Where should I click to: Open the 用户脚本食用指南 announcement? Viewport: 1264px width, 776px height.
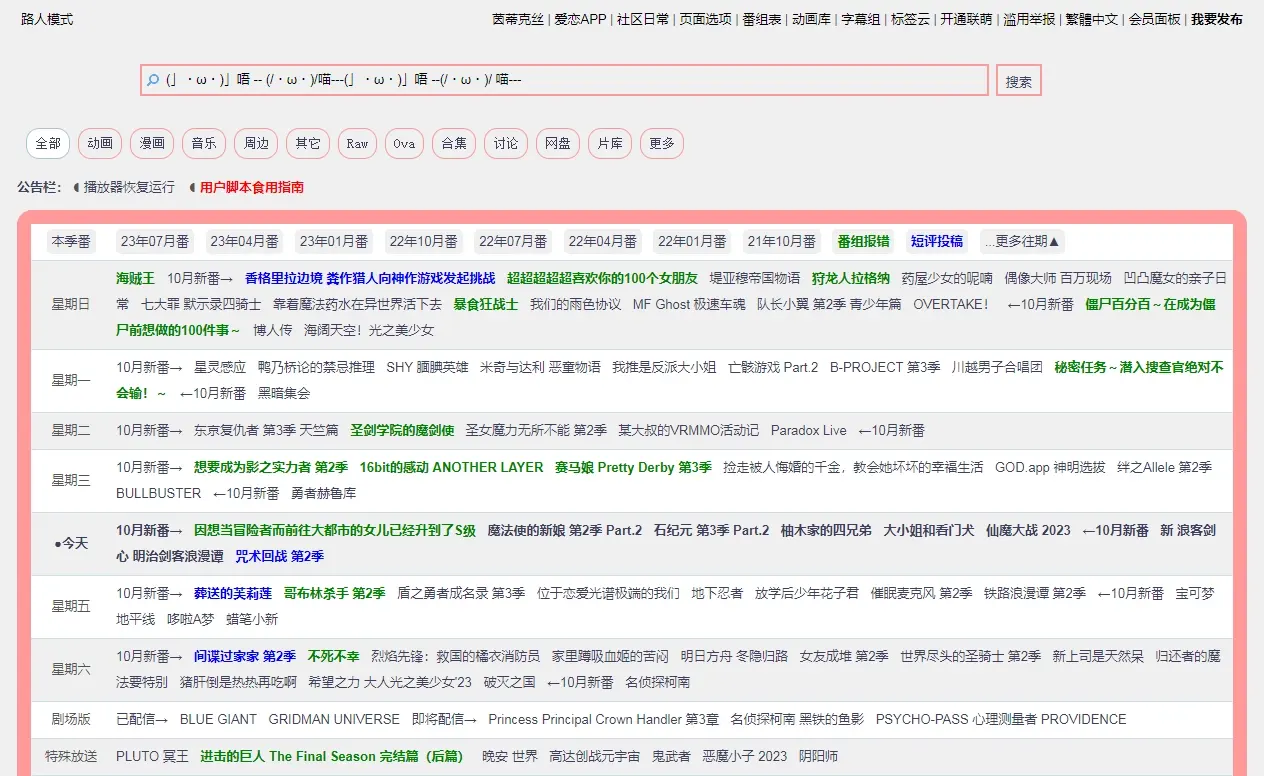click(251, 187)
